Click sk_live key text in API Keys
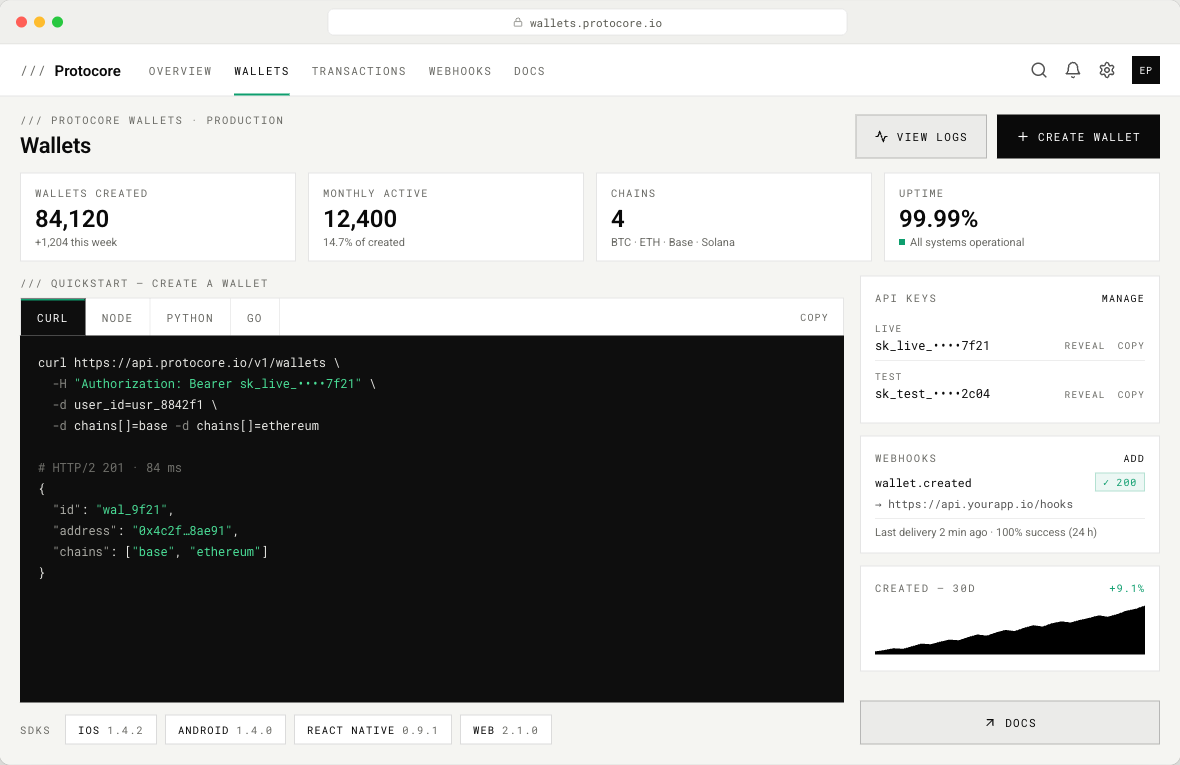 932,346
